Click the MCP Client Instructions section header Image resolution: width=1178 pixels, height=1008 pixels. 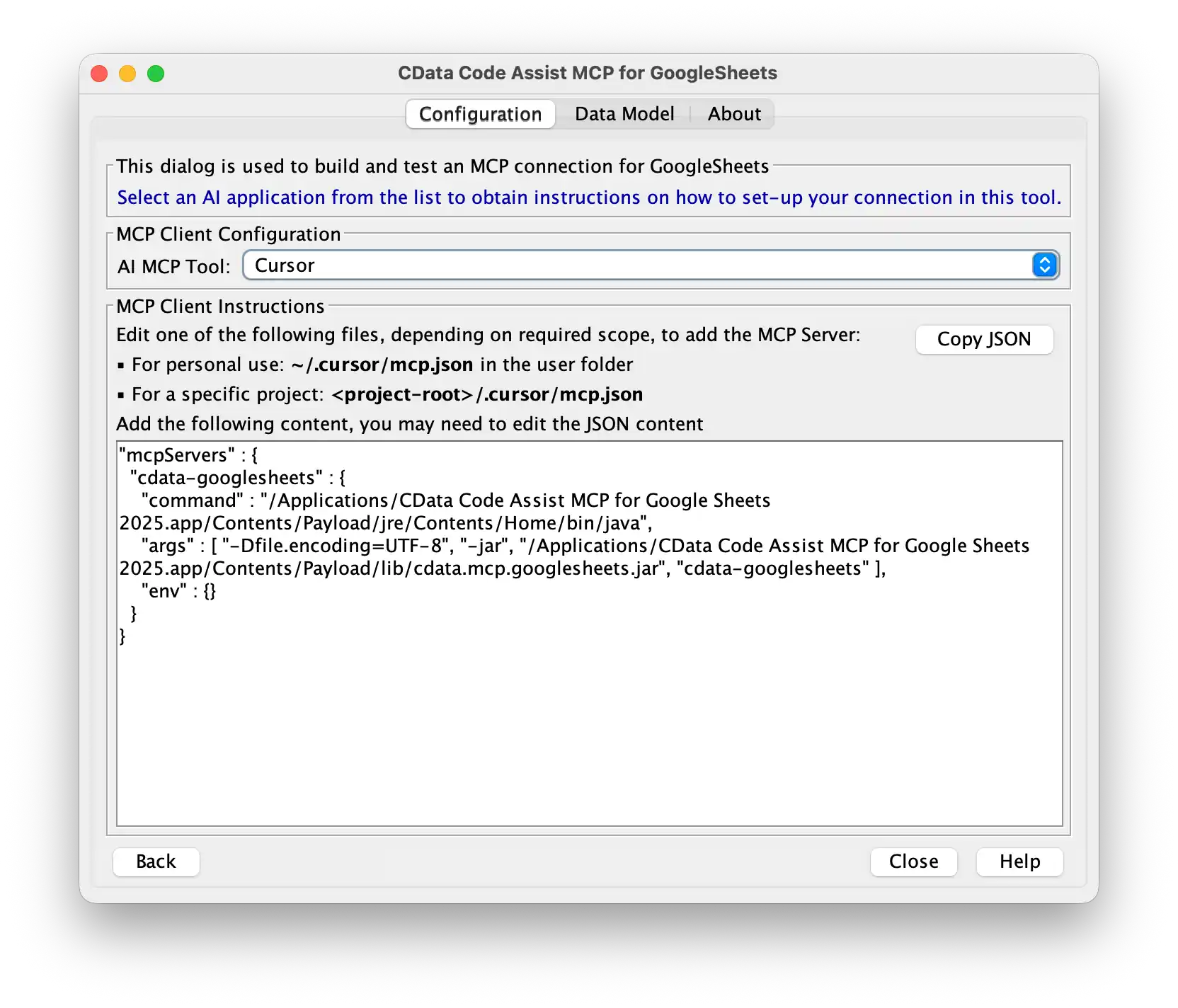tap(219, 306)
